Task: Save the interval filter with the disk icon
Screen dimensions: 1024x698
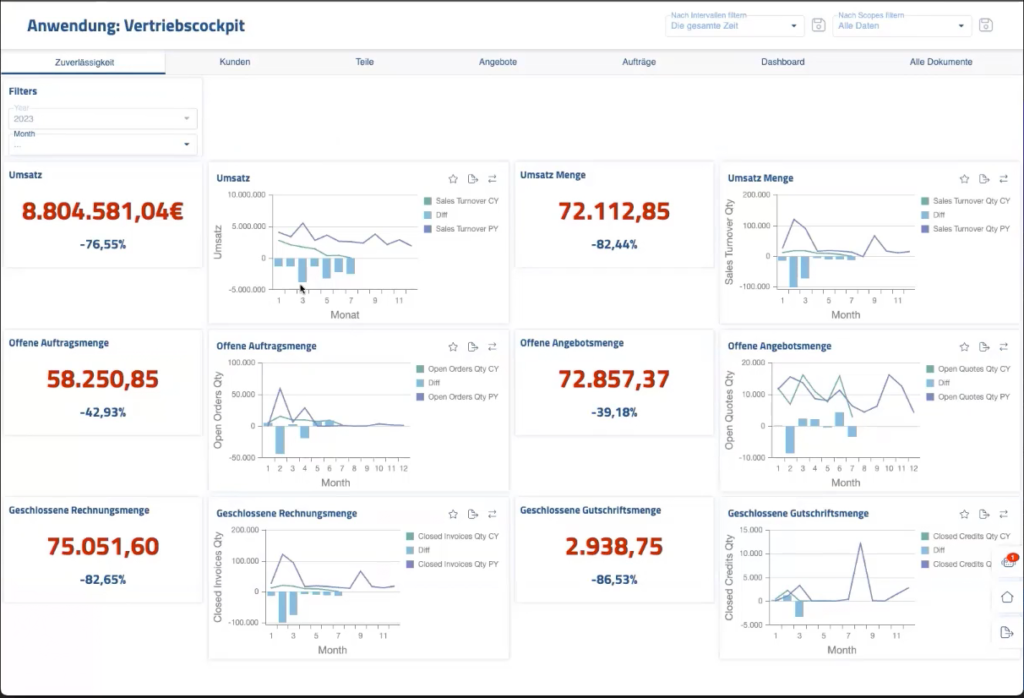Action: coord(818,25)
